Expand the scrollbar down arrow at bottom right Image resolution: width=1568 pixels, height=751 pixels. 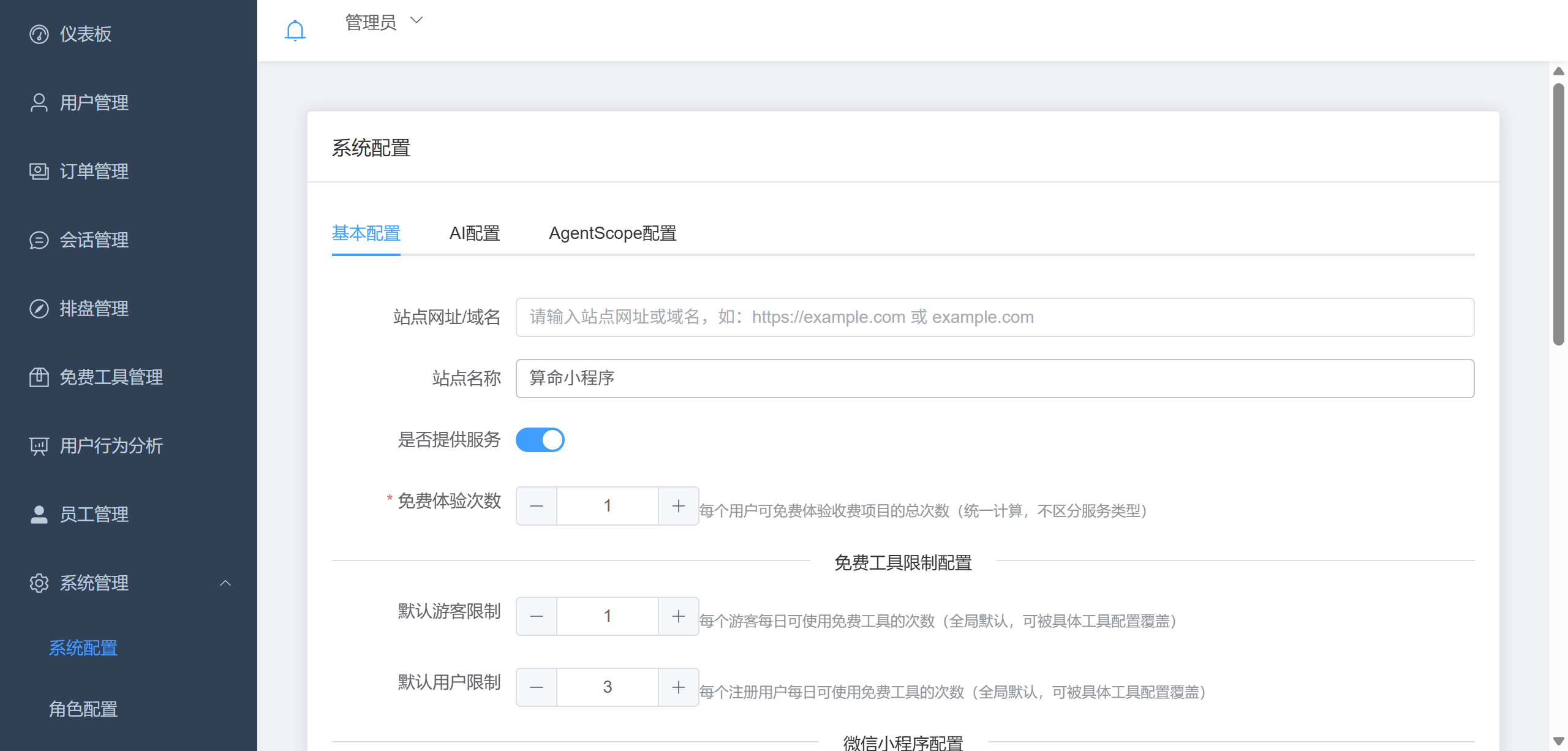tap(1559, 740)
